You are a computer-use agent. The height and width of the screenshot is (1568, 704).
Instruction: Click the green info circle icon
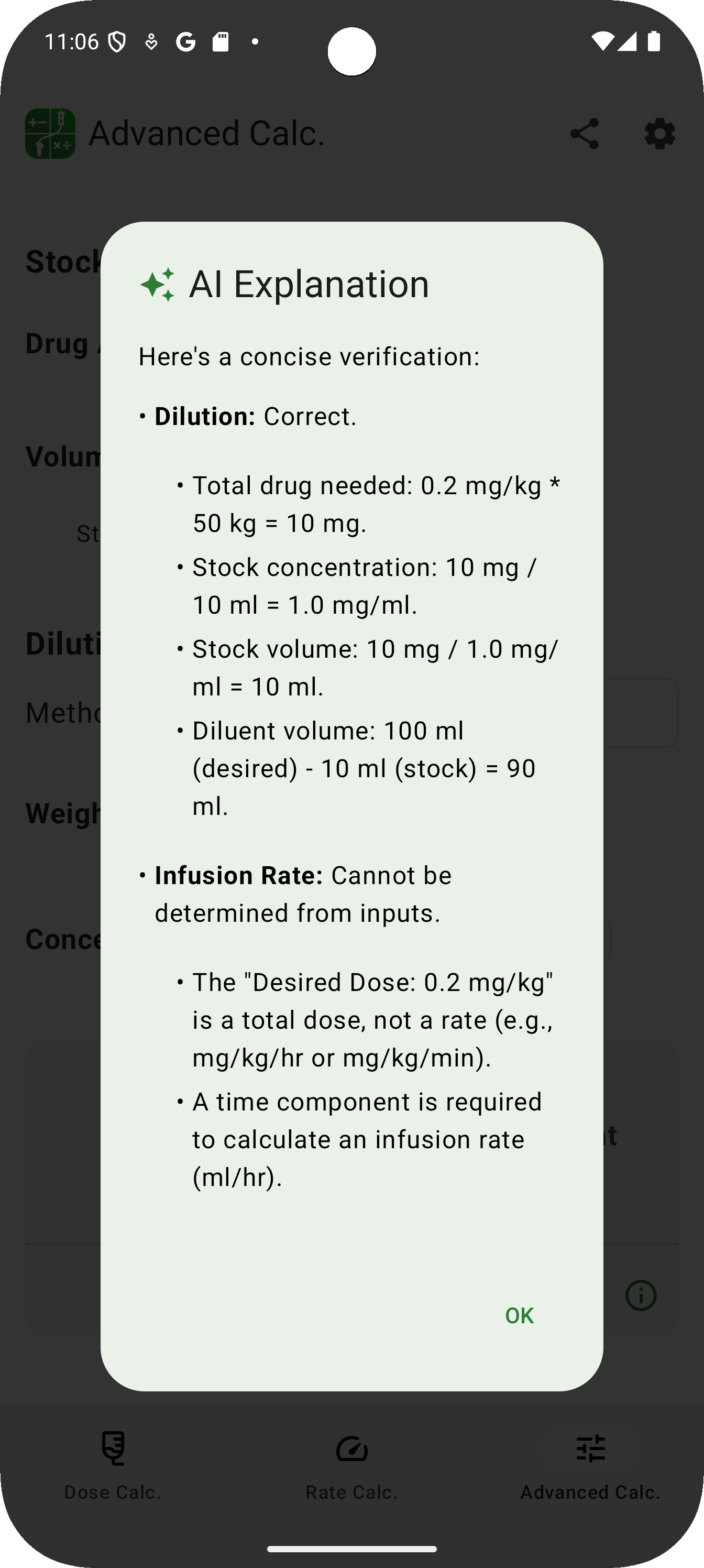tap(641, 1294)
